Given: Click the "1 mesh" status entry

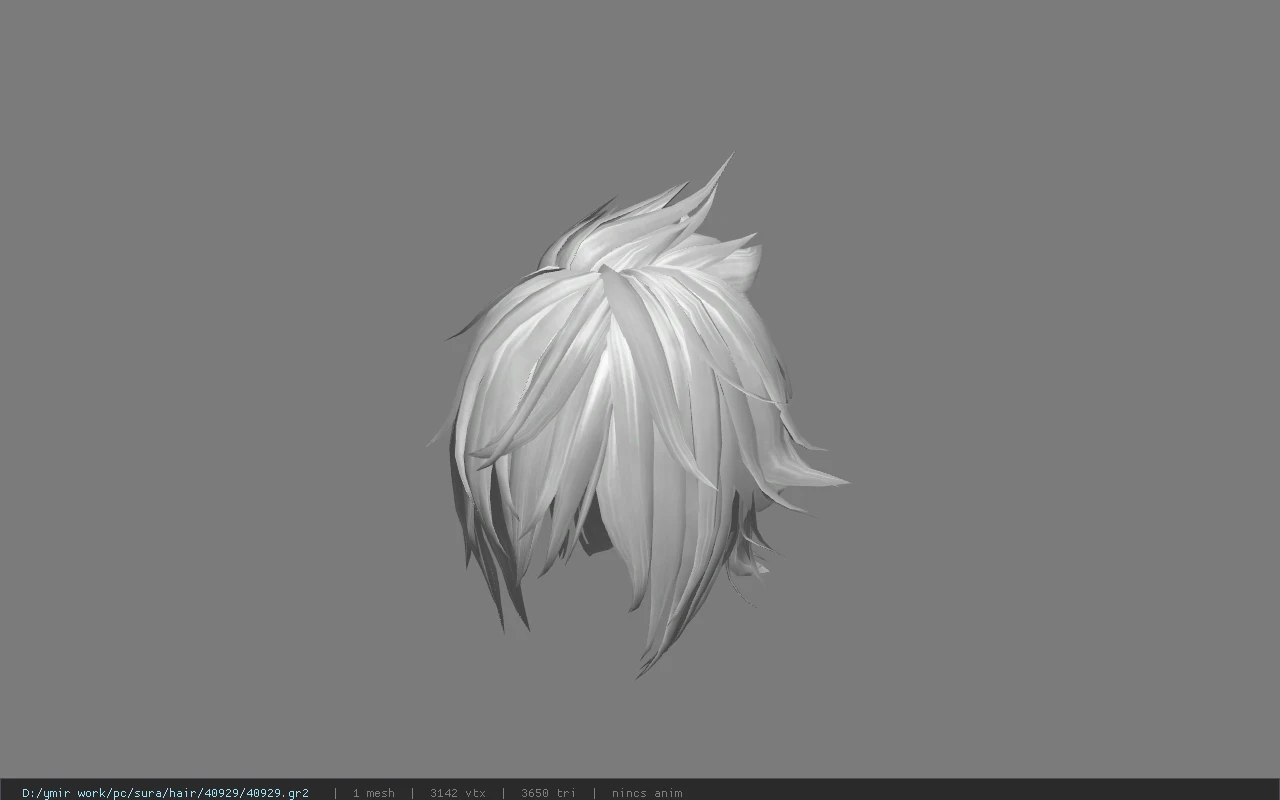Looking at the screenshot, I should [x=373, y=793].
